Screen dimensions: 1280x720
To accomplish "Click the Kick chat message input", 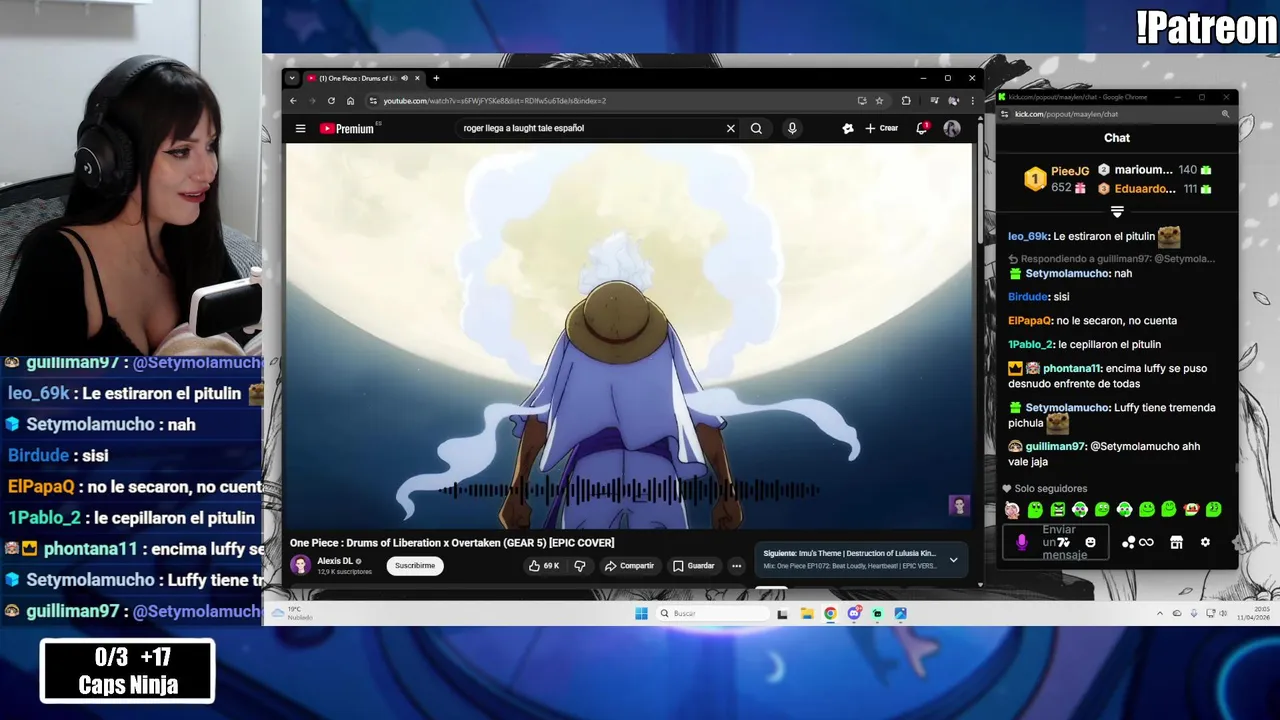I will coord(1058,542).
